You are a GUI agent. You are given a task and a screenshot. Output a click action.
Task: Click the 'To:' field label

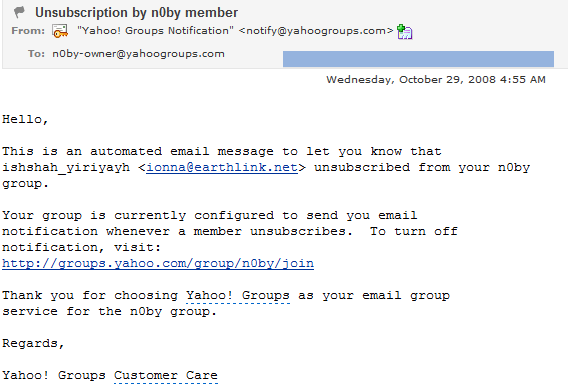coord(36,54)
